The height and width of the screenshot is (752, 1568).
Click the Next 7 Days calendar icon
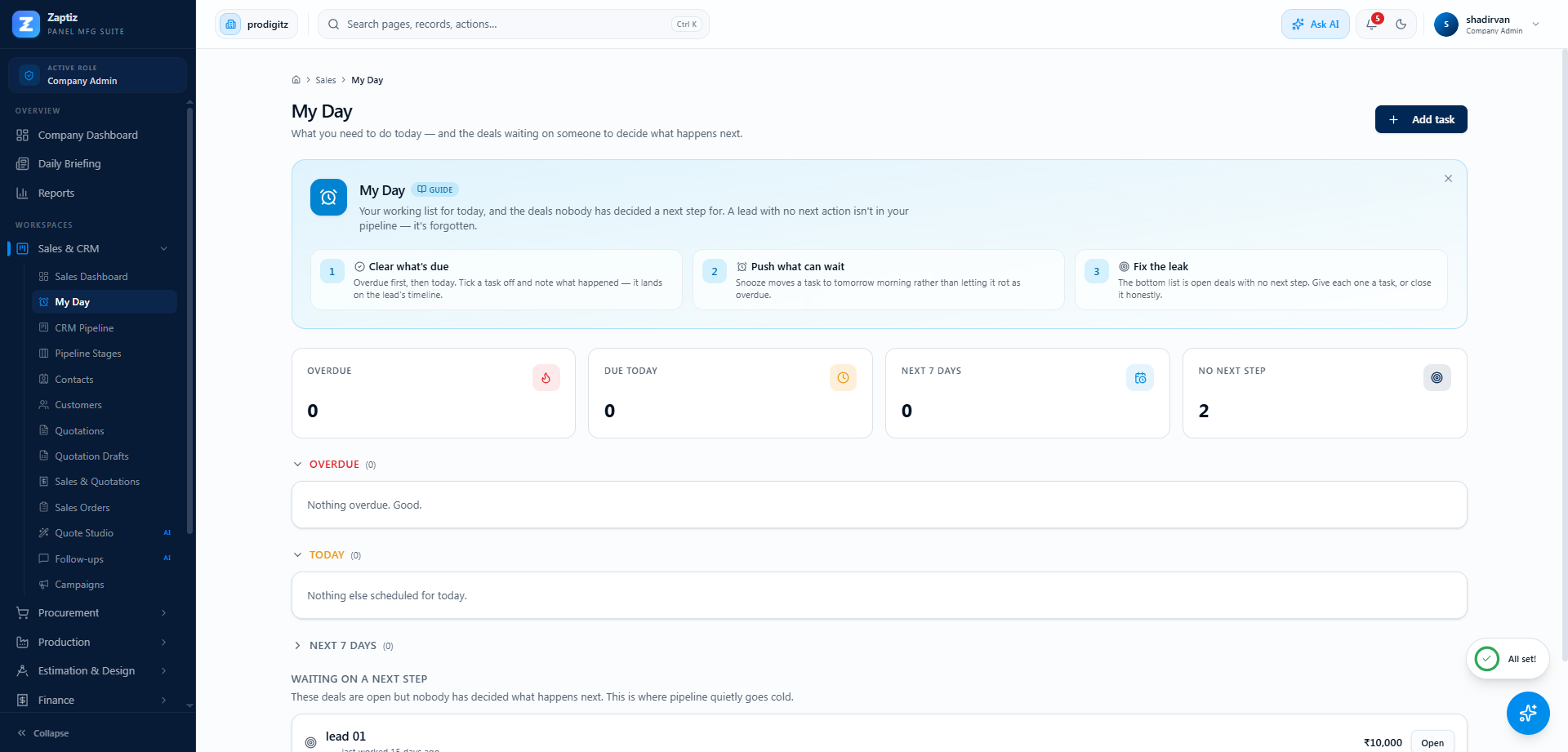[1140, 377]
